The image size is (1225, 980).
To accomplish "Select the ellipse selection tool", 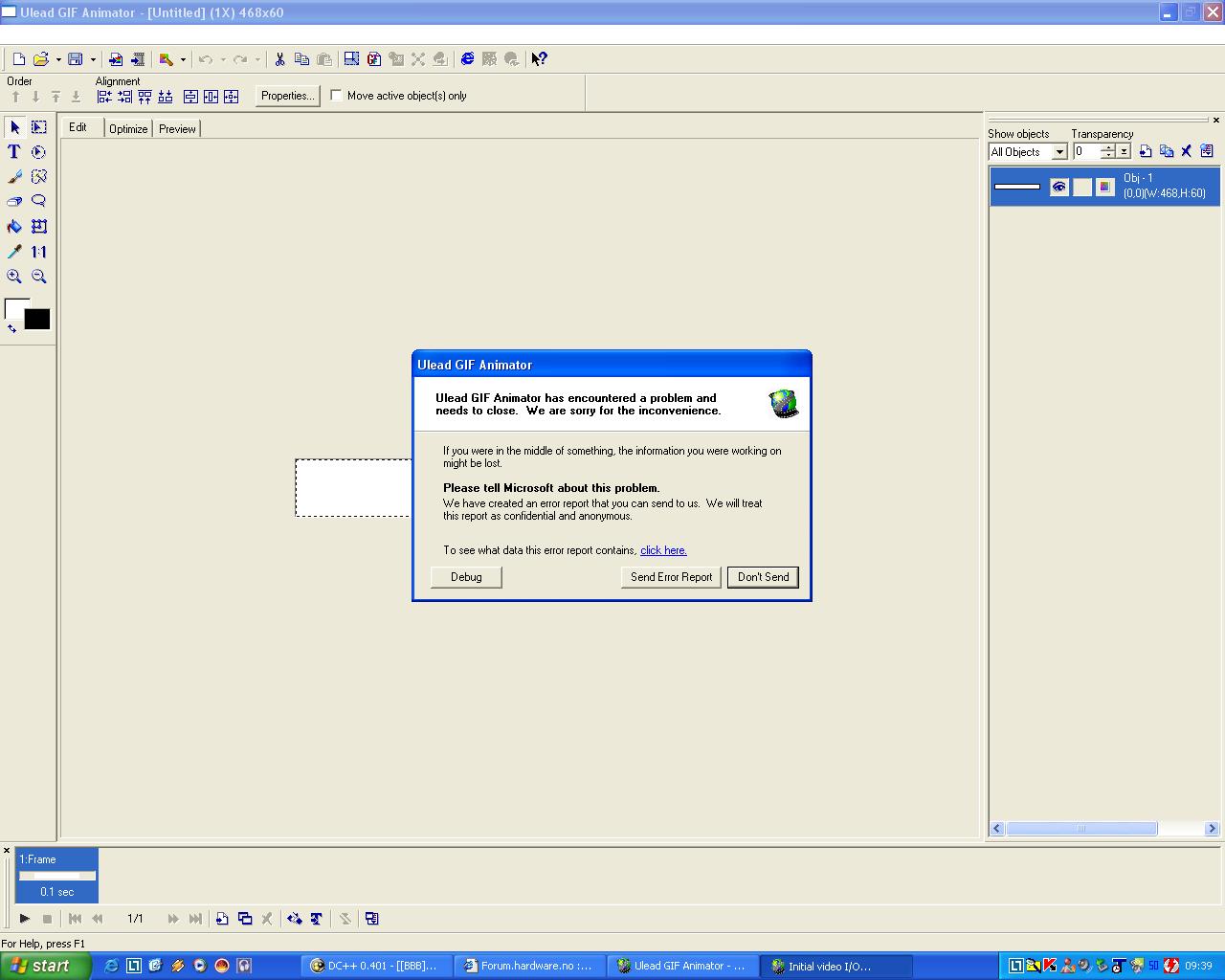I will [x=39, y=152].
